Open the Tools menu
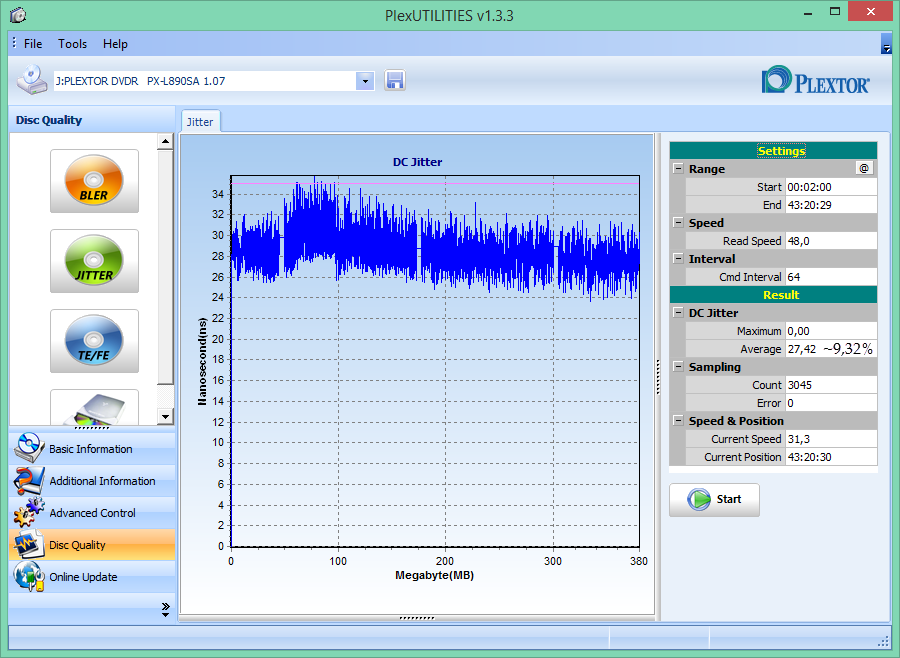 tap(72, 44)
